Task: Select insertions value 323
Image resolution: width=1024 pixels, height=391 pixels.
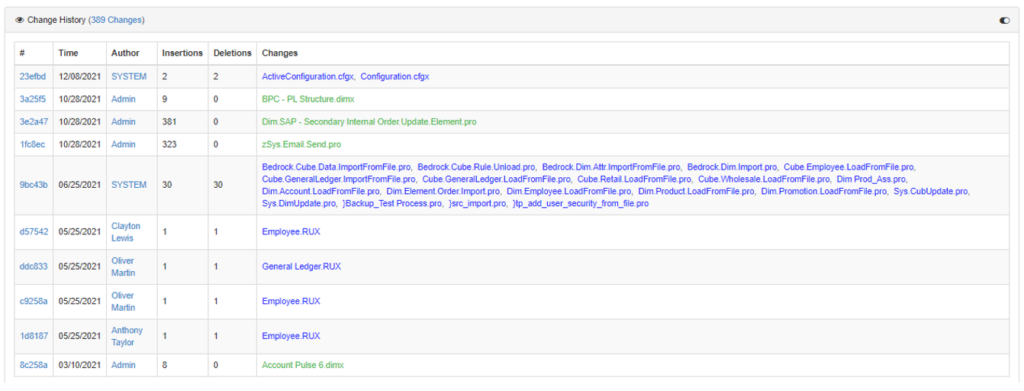Action: 169,144
